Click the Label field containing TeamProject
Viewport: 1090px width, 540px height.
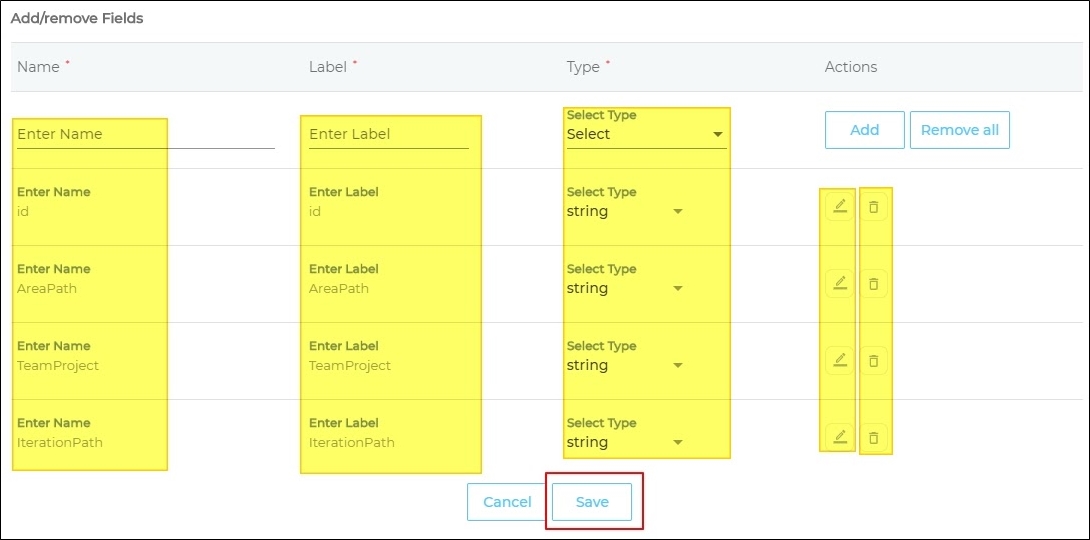click(x=388, y=365)
